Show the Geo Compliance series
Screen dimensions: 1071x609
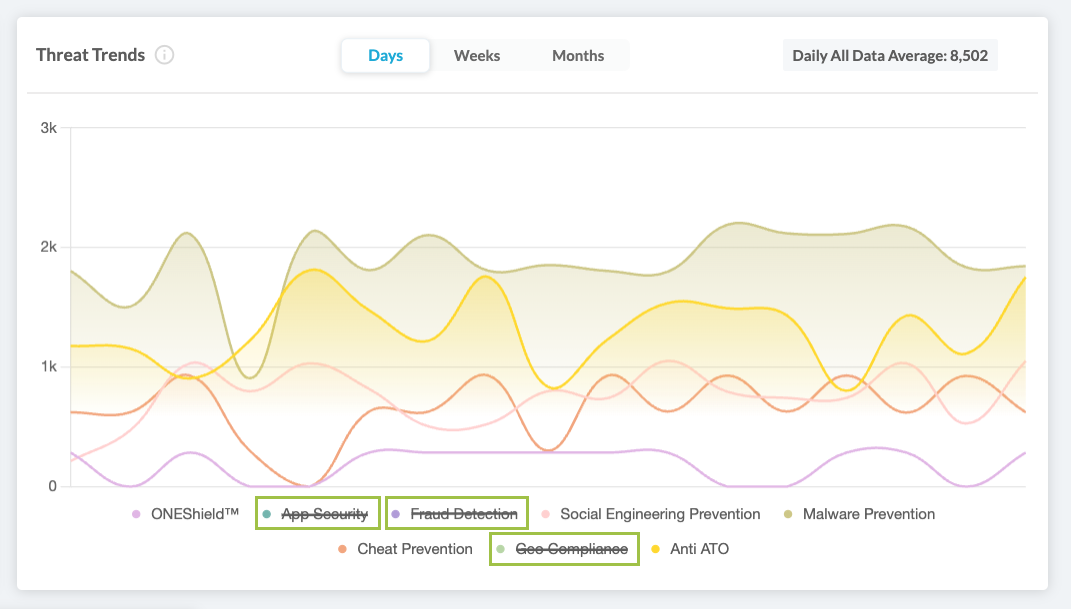[x=571, y=549]
